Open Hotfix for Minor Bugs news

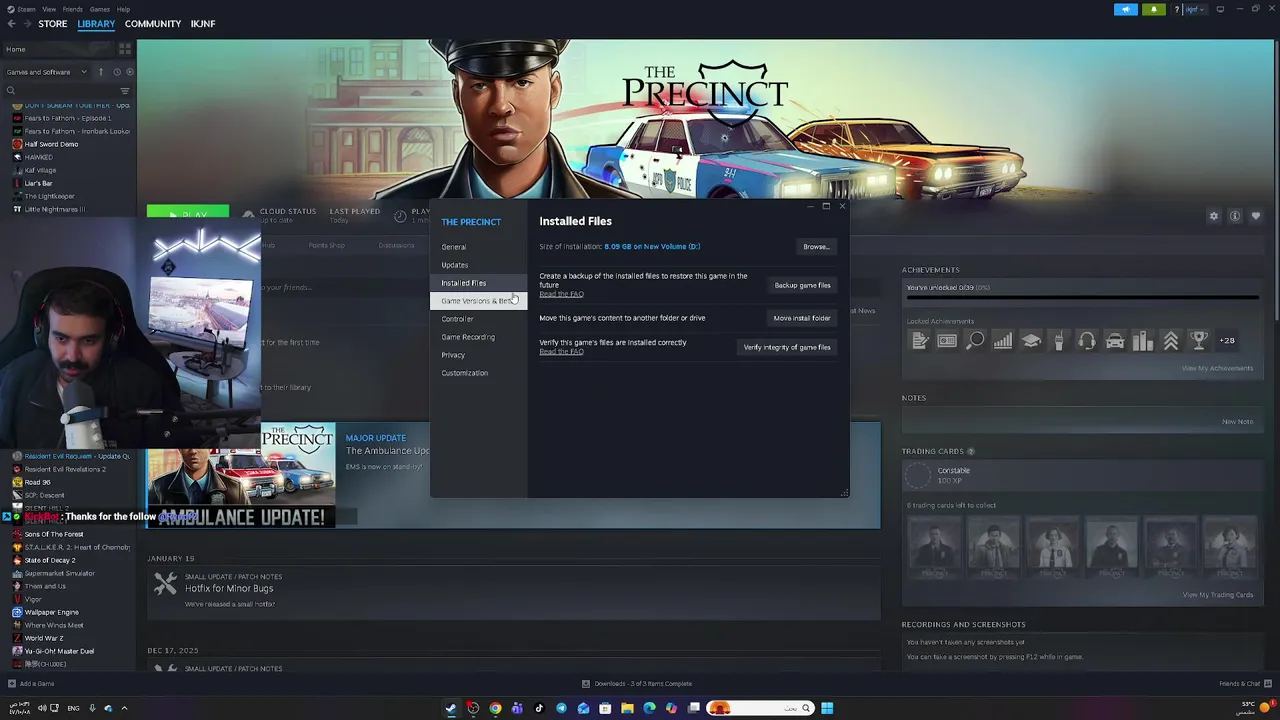[x=229, y=588]
